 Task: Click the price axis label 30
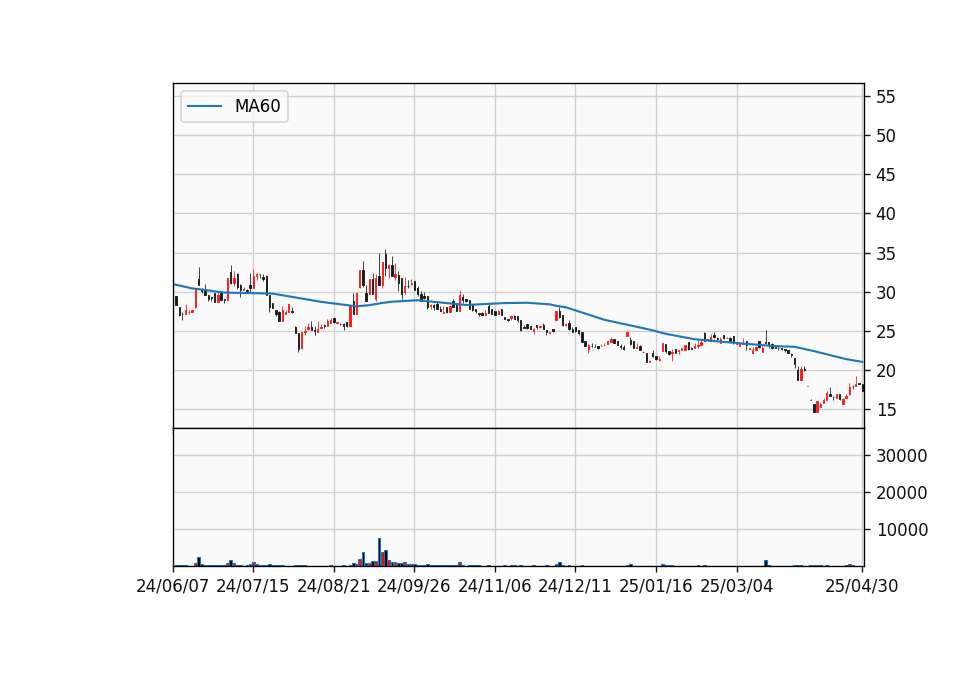886,293
